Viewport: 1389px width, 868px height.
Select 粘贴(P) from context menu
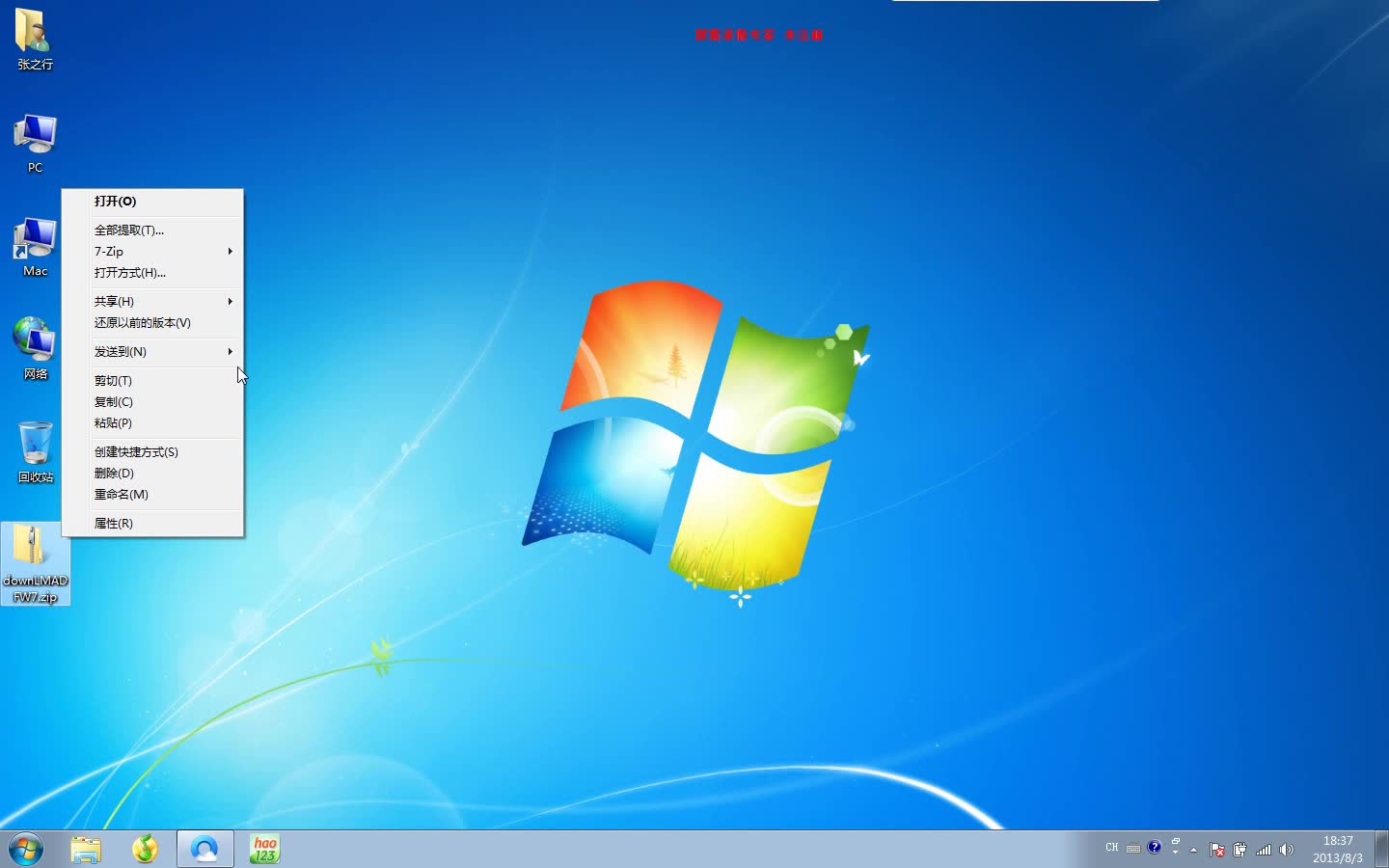[152, 422]
